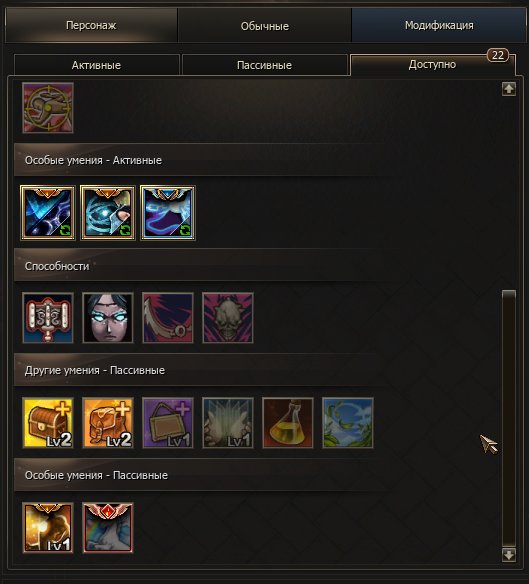Click the purple bag Lv1 skill icon

pyautogui.click(x=168, y=423)
